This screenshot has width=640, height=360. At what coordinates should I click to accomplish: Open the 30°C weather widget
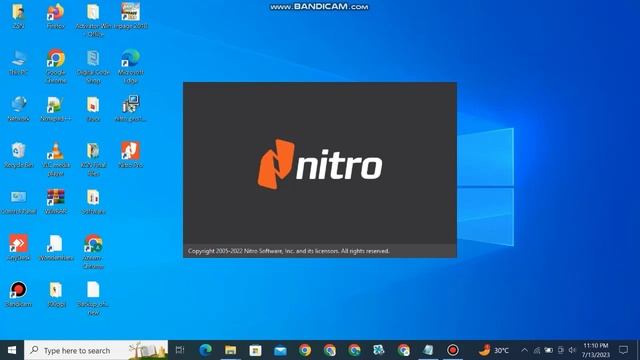click(x=494, y=350)
